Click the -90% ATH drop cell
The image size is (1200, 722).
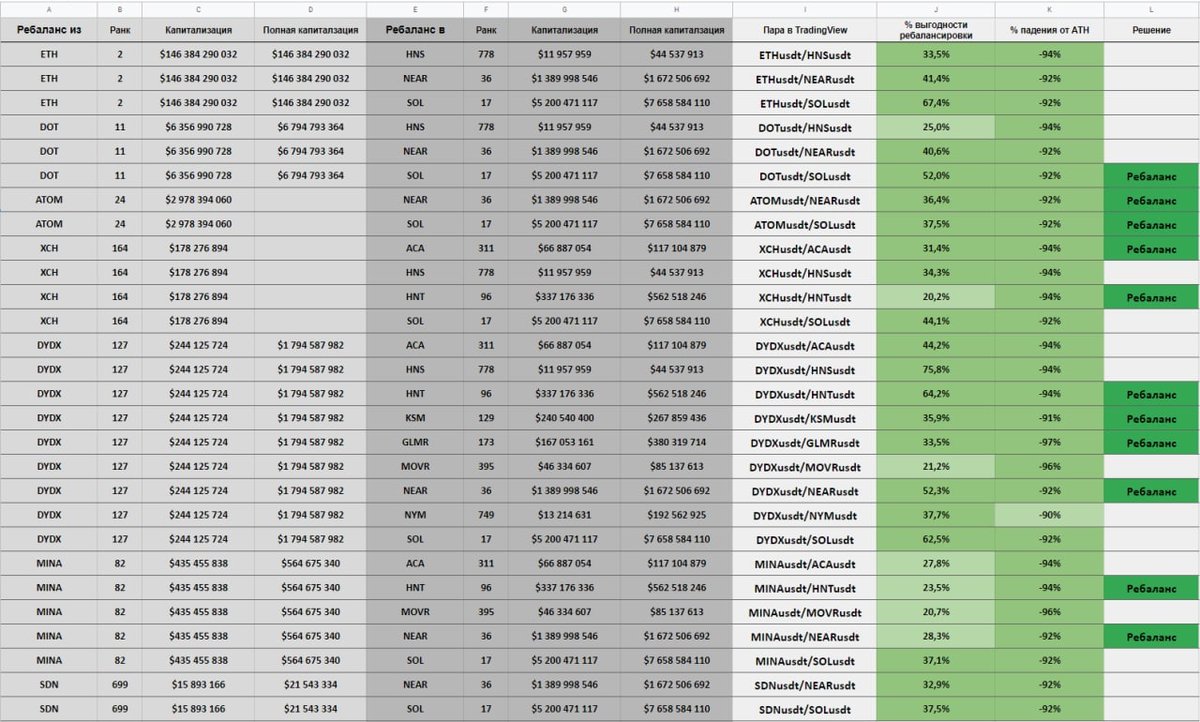pos(1049,515)
